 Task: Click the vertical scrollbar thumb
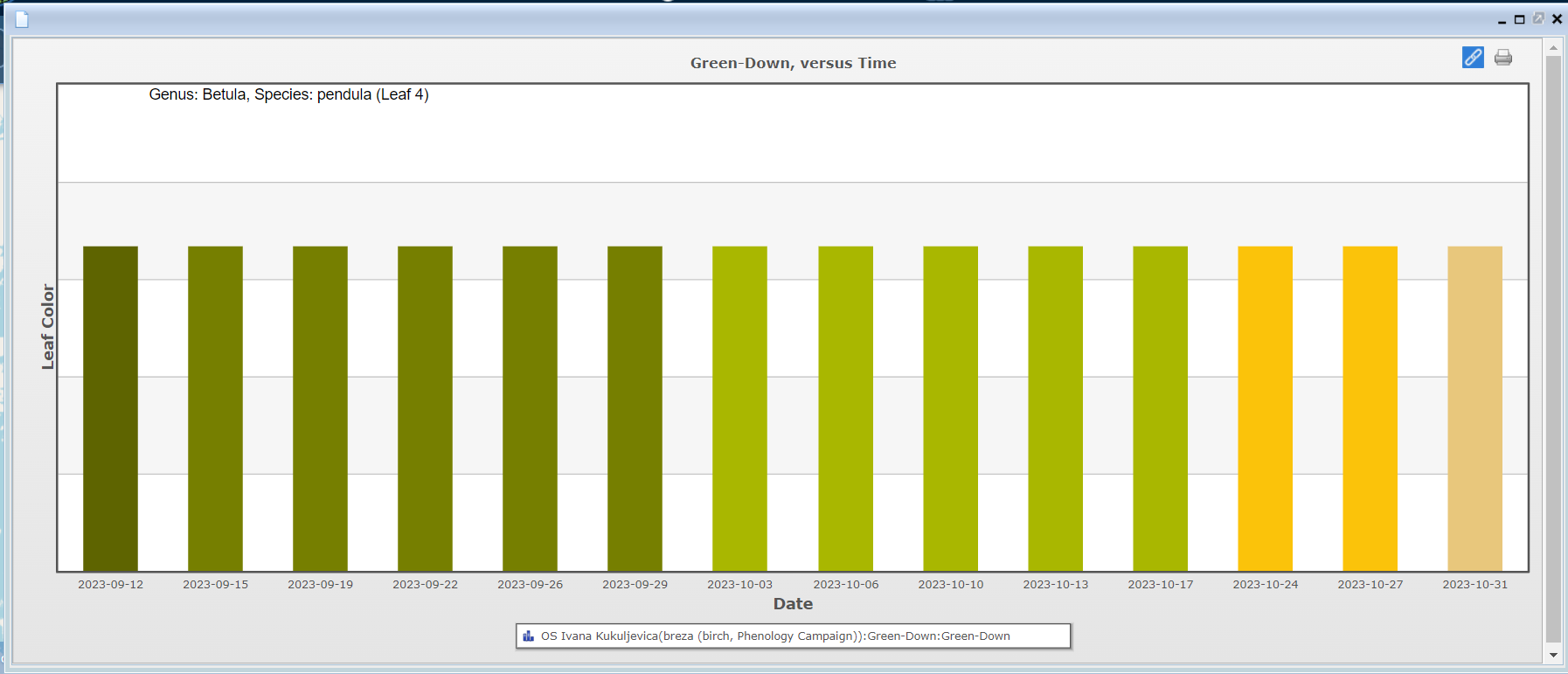1553,350
